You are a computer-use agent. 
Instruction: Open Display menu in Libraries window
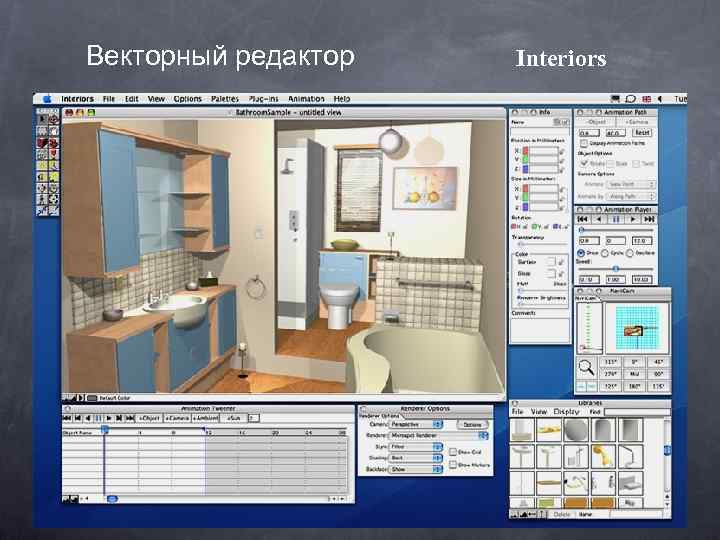point(566,412)
